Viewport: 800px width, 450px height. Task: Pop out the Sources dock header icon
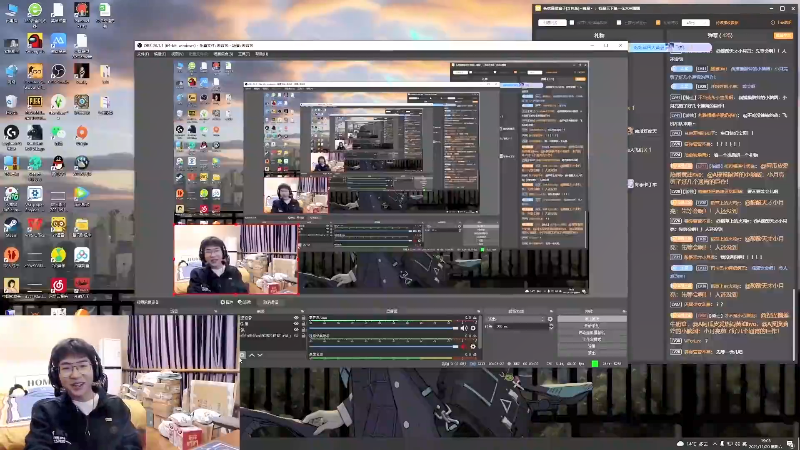pyautogui.click(x=302, y=311)
